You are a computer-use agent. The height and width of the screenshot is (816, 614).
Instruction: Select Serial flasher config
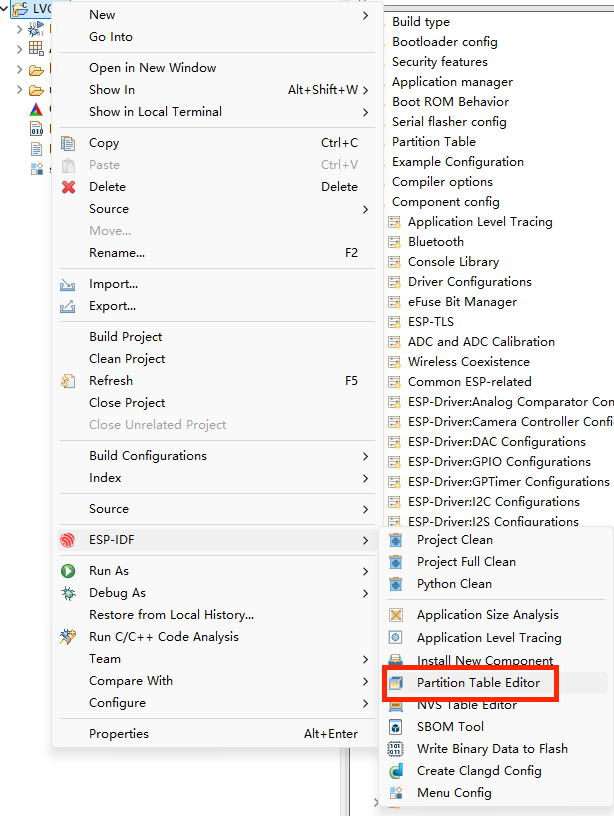pos(449,122)
